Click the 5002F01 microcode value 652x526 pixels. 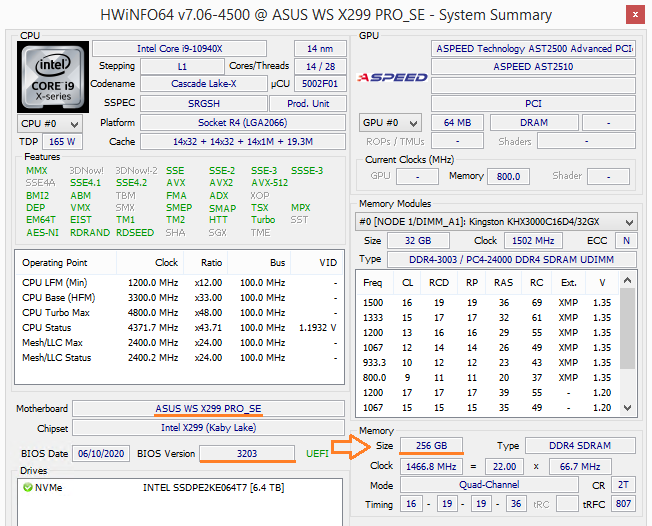pyautogui.click(x=320, y=84)
